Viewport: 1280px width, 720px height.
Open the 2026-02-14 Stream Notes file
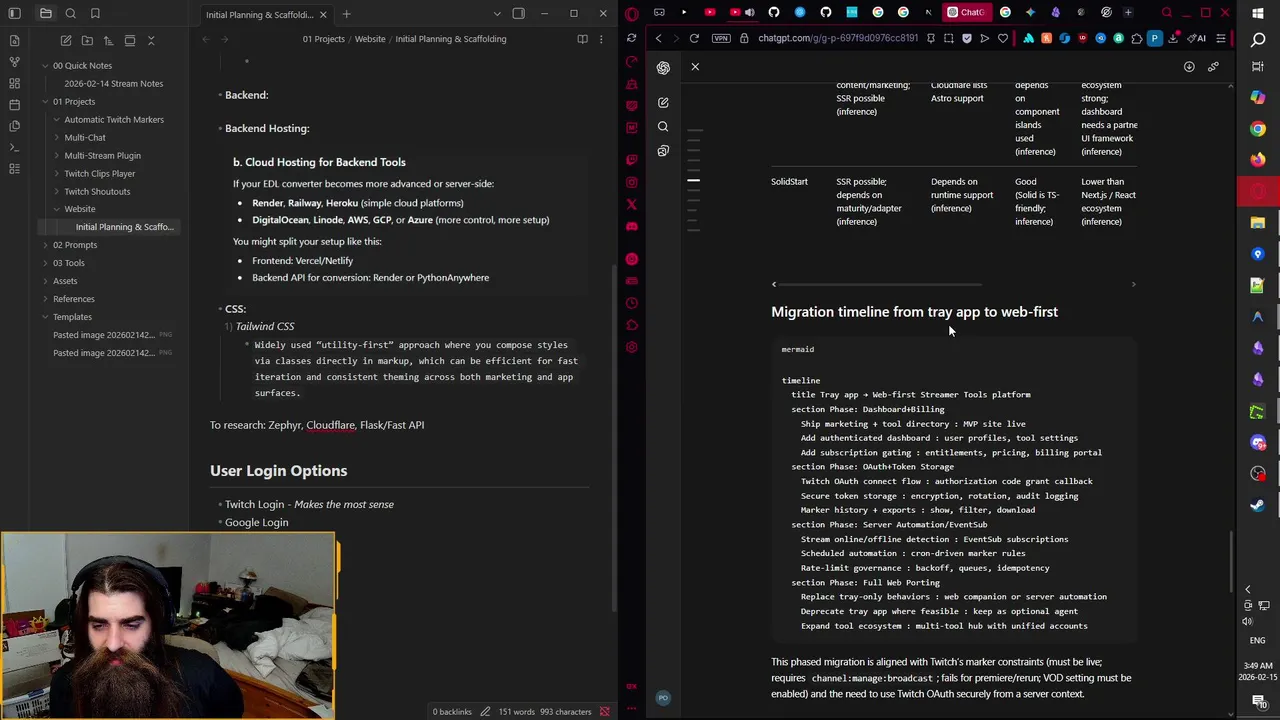[113, 83]
